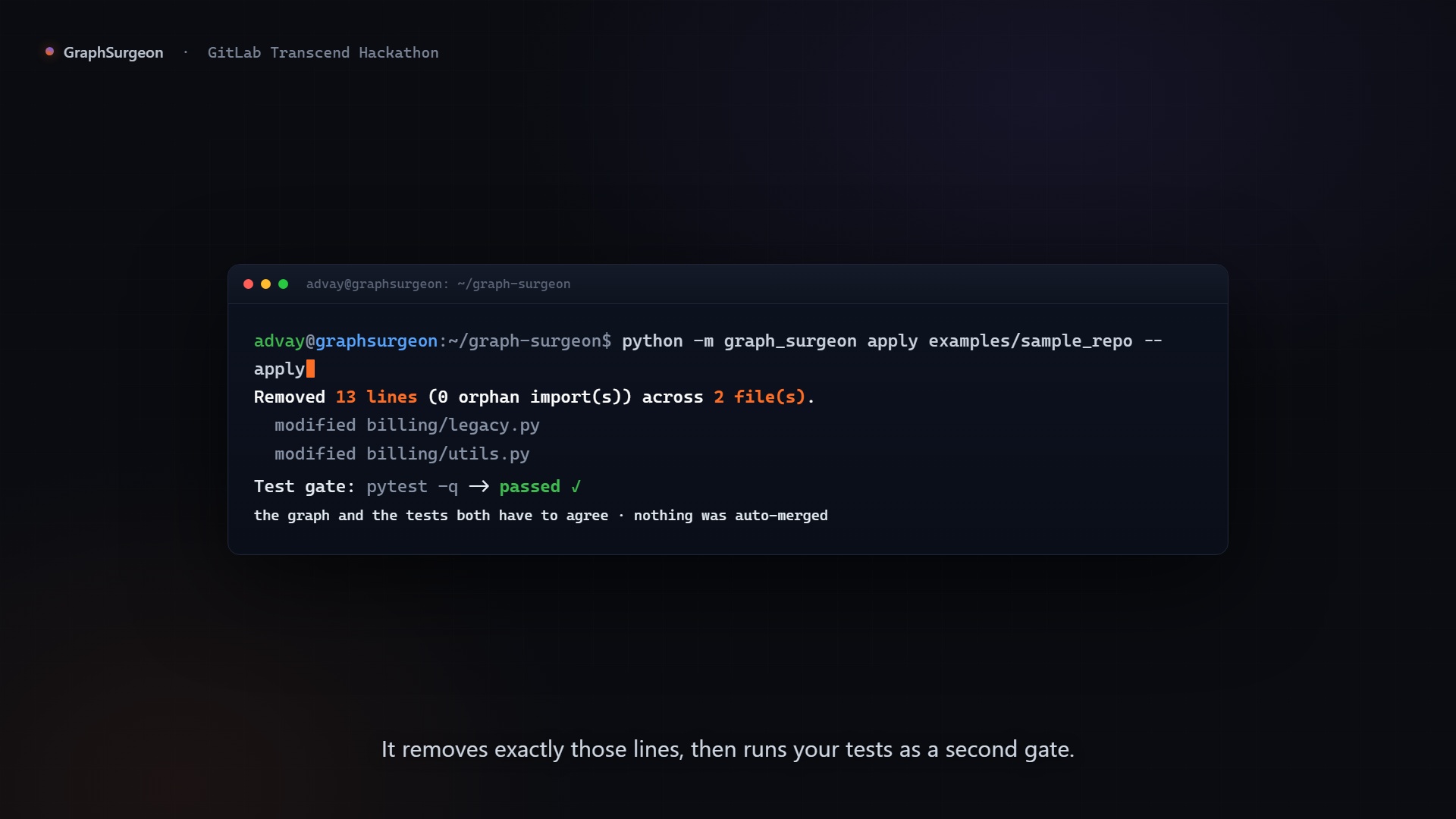The height and width of the screenshot is (819, 1456).
Task: Click the green 'advay' username in prompt
Action: [279, 340]
